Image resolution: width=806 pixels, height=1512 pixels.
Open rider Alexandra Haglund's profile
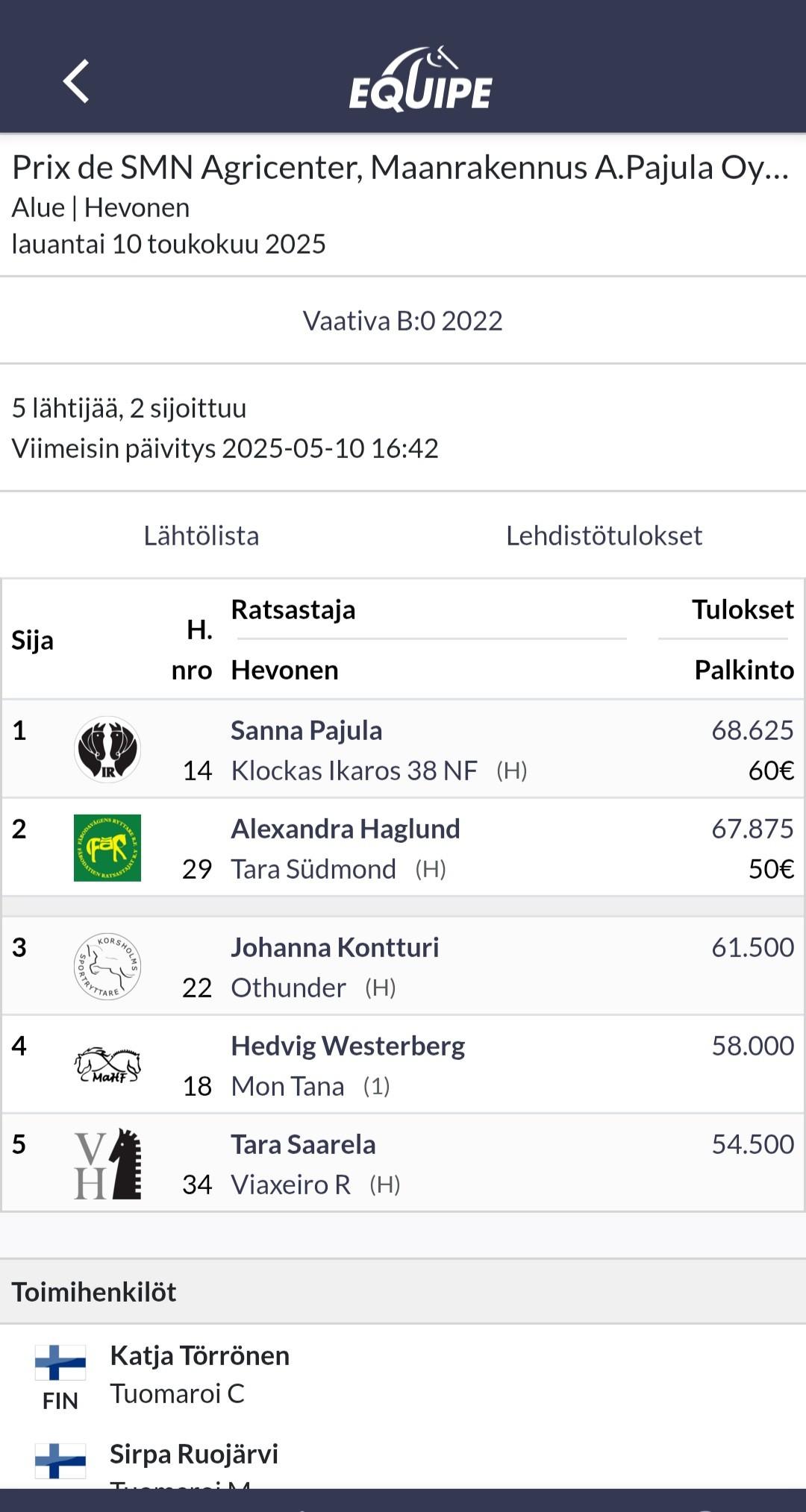click(x=346, y=829)
